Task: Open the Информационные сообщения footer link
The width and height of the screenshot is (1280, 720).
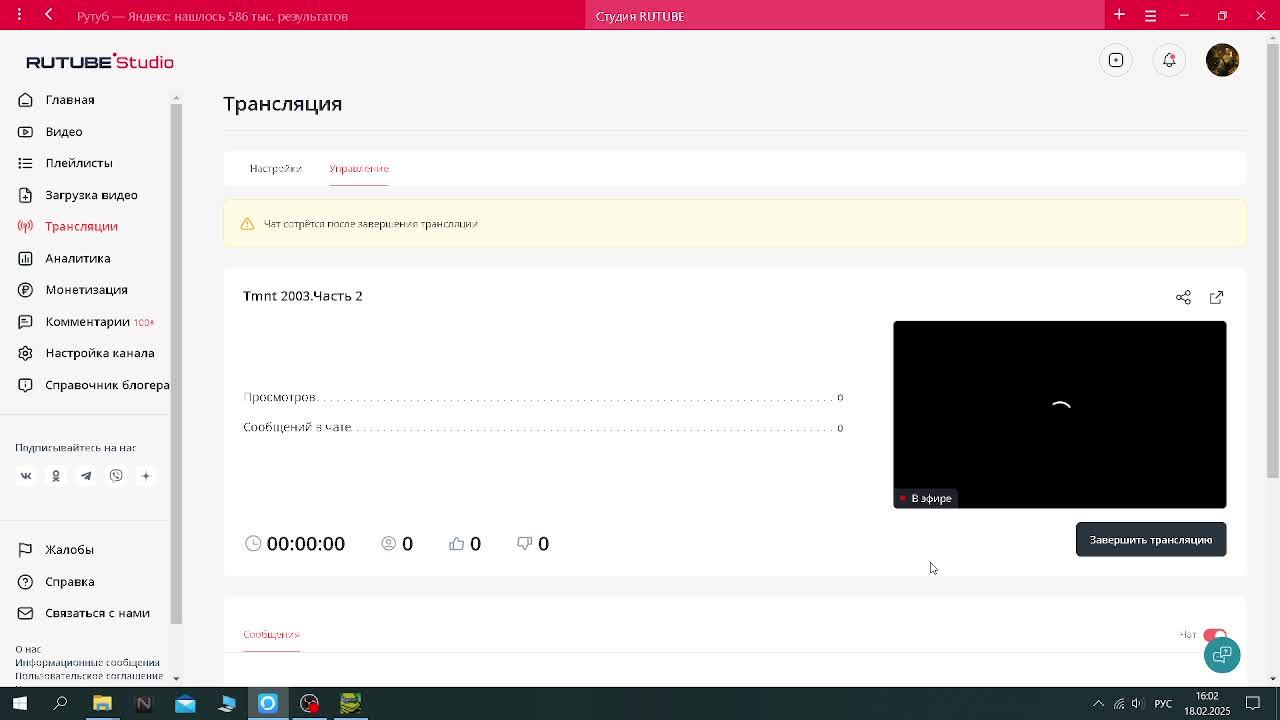Action: 87,662
